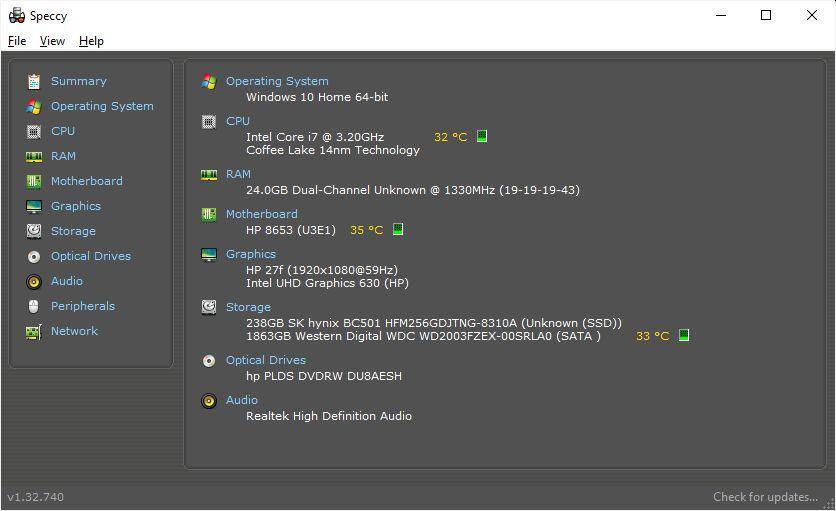This screenshot has height=511, width=836.
Task: Click the Optical Drives heading in main panel
Action: tap(266, 360)
